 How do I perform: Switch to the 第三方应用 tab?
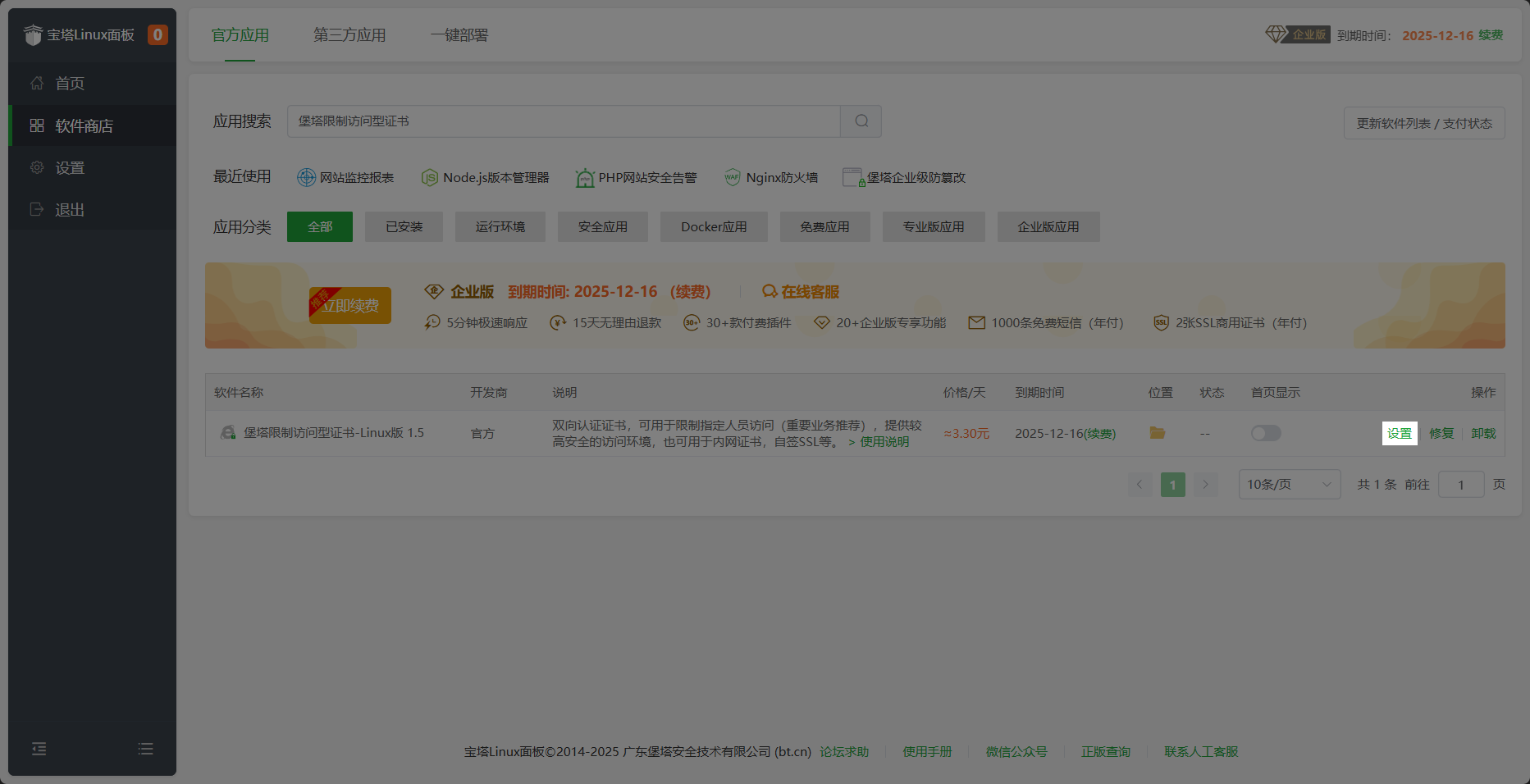pyautogui.click(x=349, y=34)
